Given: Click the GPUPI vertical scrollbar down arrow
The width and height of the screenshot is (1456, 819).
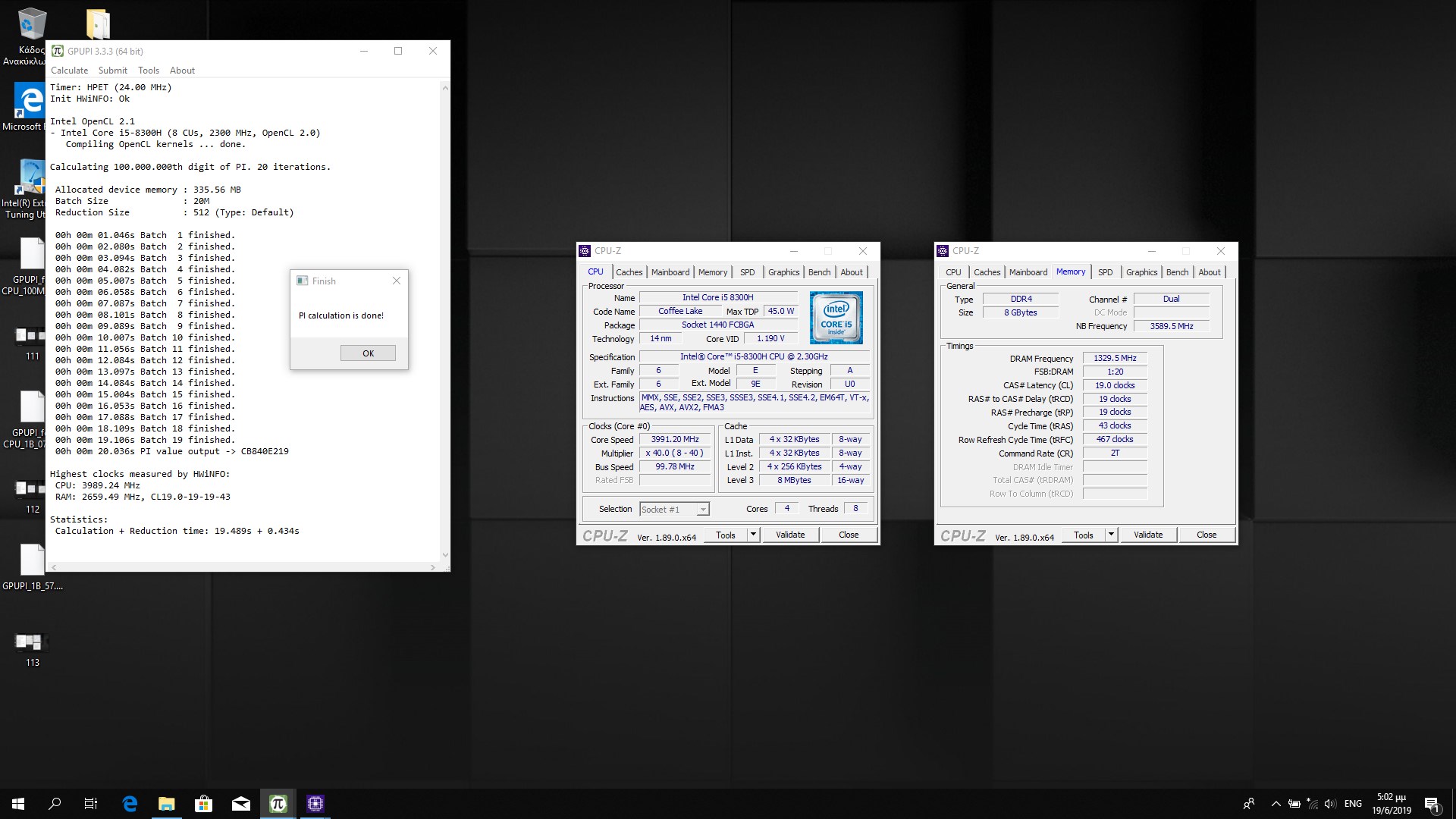Looking at the screenshot, I should 445,555.
